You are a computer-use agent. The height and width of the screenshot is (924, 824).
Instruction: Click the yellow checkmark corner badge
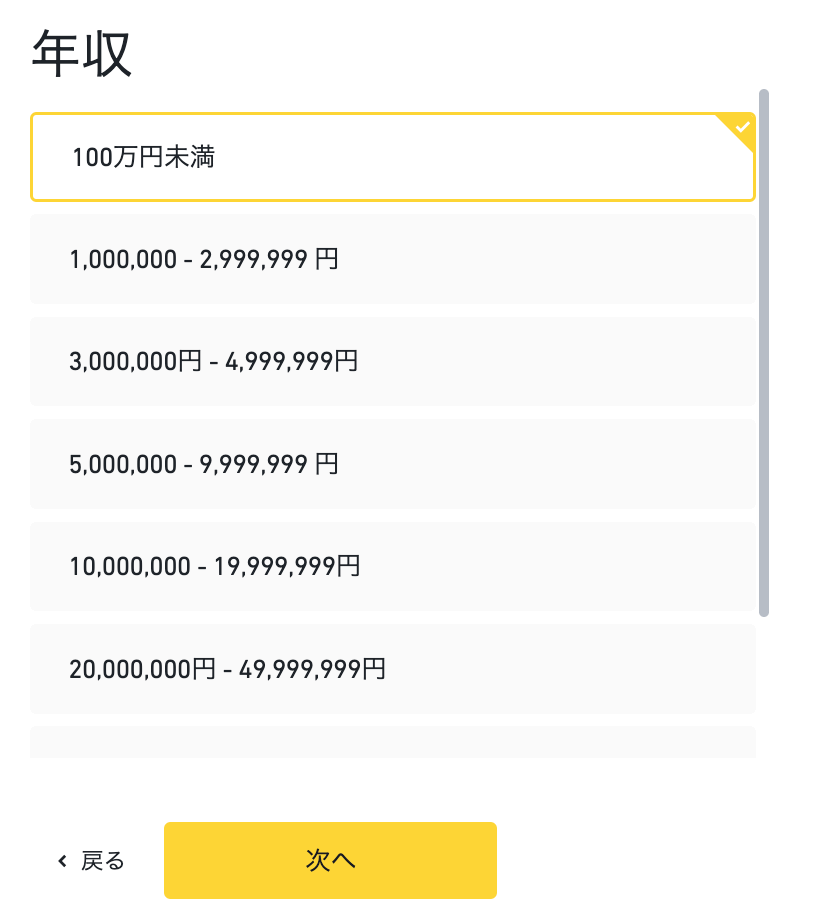coord(740,128)
